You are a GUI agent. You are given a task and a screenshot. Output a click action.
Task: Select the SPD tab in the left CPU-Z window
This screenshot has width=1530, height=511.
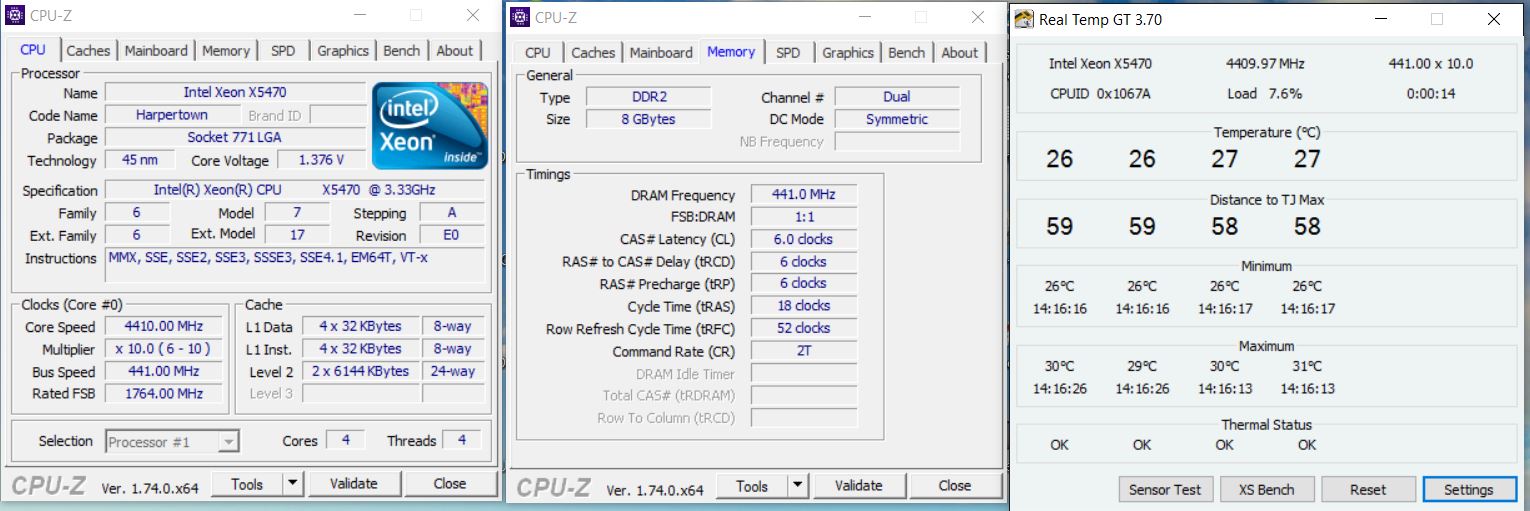[283, 50]
